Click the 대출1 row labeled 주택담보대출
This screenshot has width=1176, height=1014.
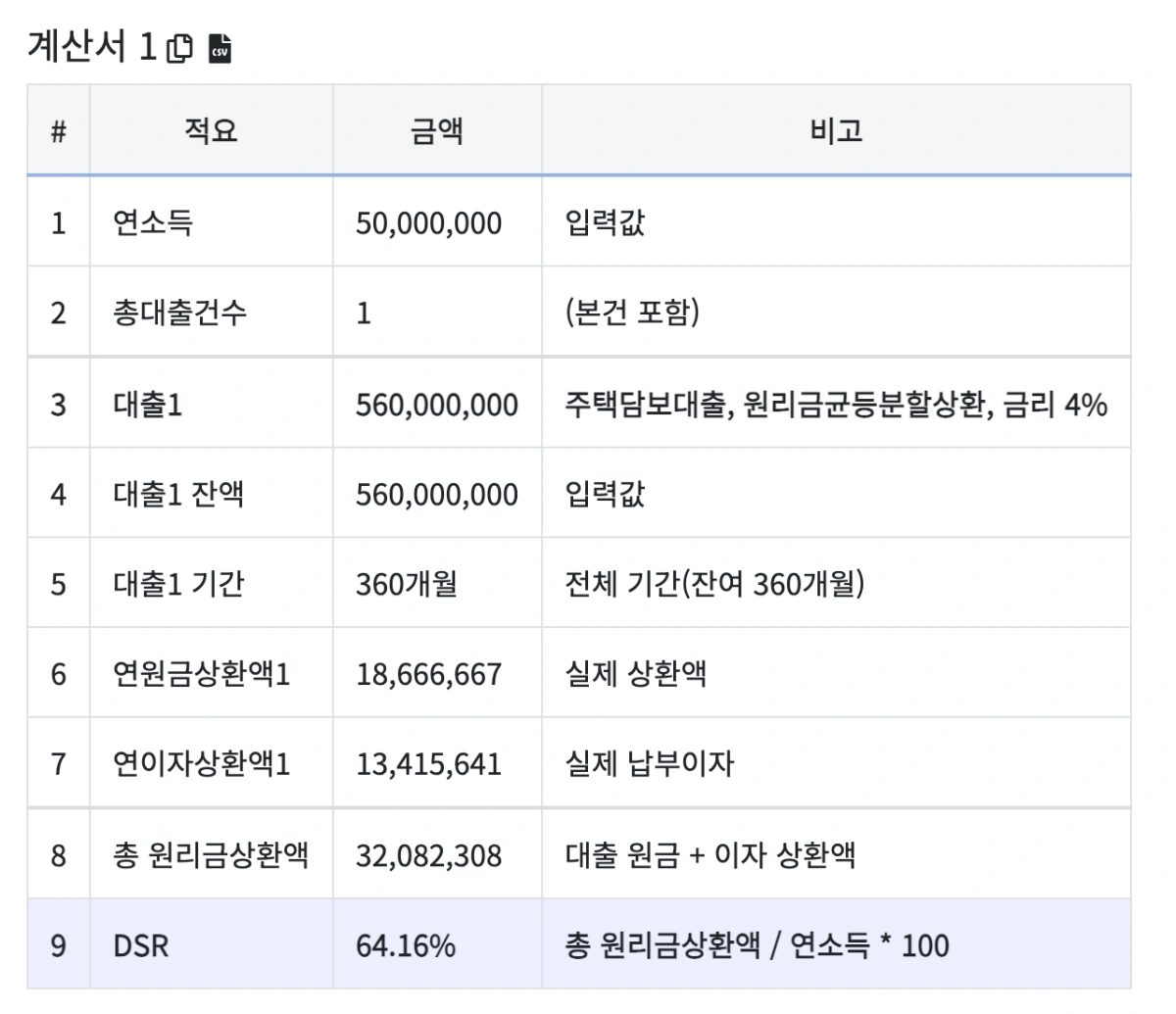click(x=136, y=403)
